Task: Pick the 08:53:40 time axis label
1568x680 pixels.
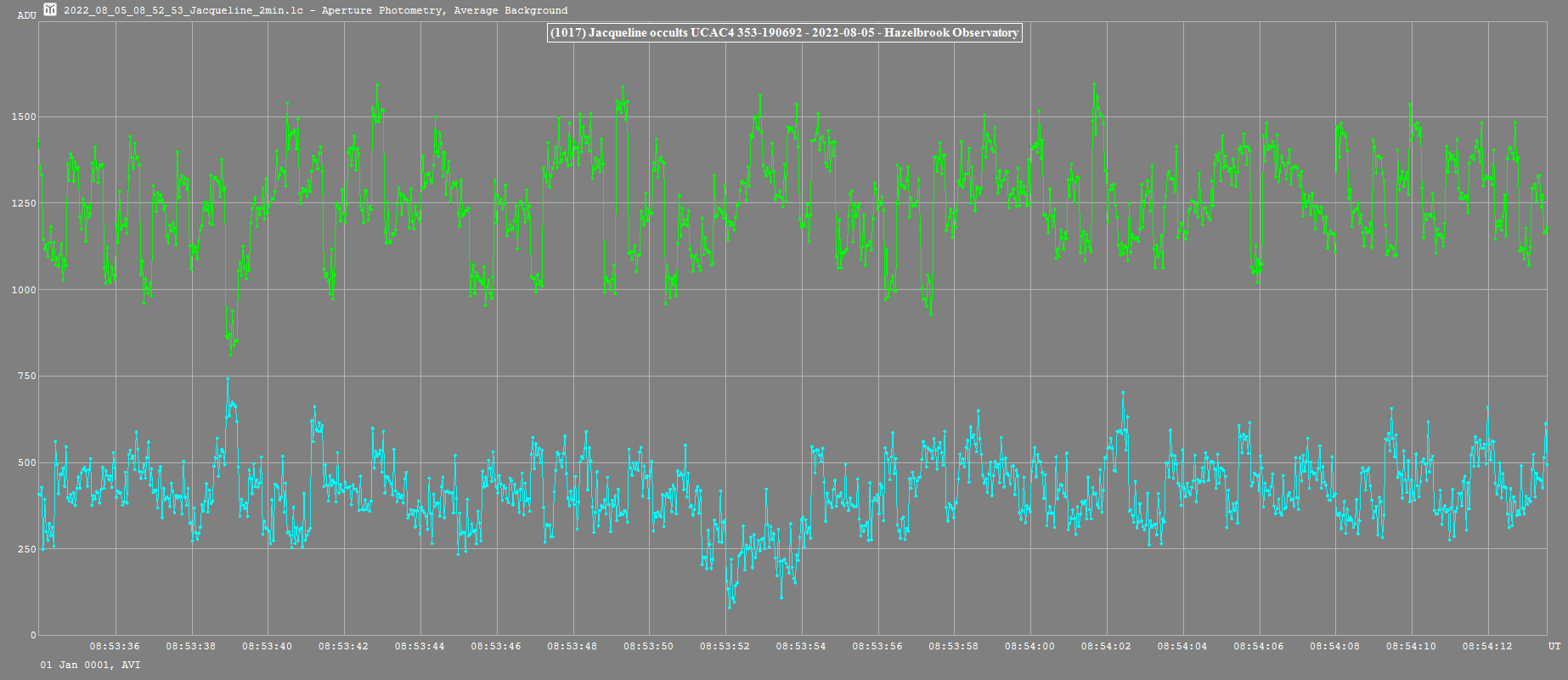Action: (268, 646)
